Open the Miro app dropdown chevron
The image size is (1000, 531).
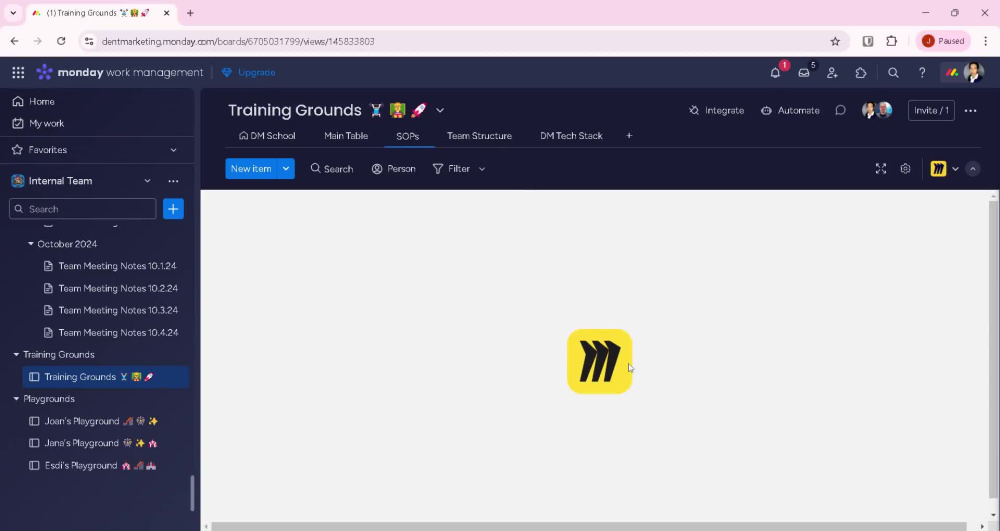(955, 169)
